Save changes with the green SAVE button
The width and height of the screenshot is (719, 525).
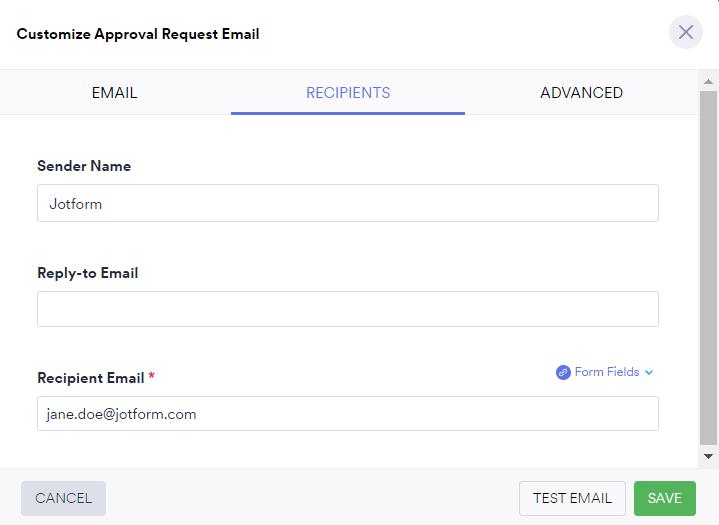coord(664,498)
